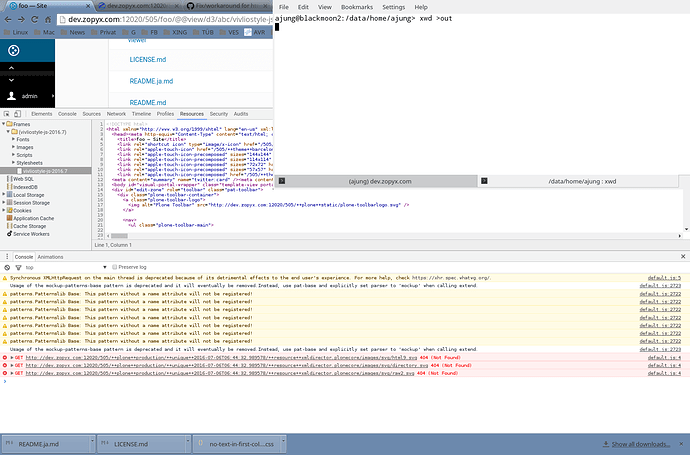Screen dimensions: 690x455
Task: Switch to the (ajung) dev.zopyx.com terminal tab
Action: coord(376,181)
